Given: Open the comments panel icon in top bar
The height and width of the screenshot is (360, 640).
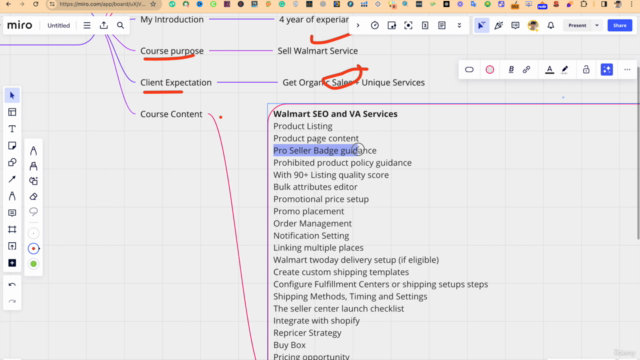Looking at the screenshot, I should pyautogui.click(x=515, y=25).
